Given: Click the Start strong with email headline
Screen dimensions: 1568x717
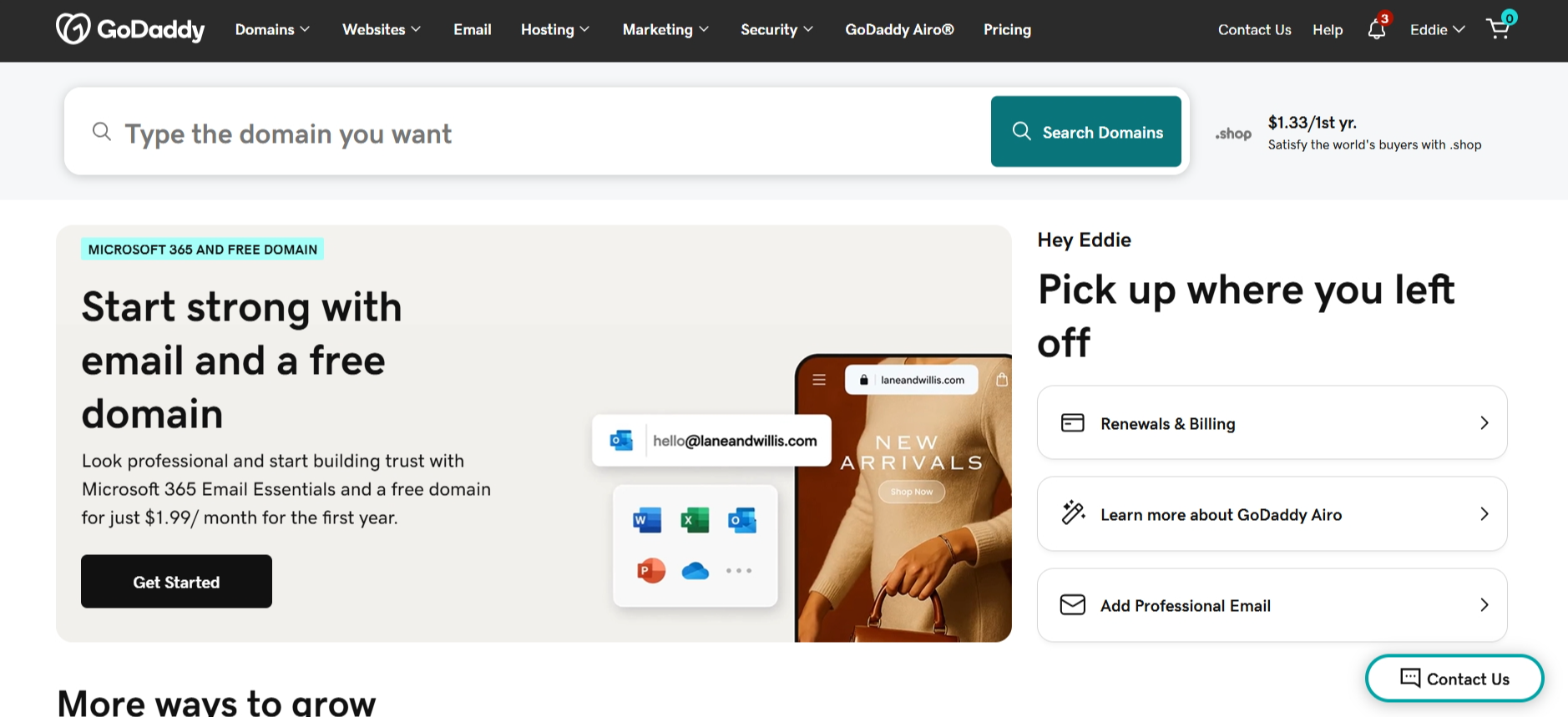Looking at the screenshot, I should tap(242, 360).
